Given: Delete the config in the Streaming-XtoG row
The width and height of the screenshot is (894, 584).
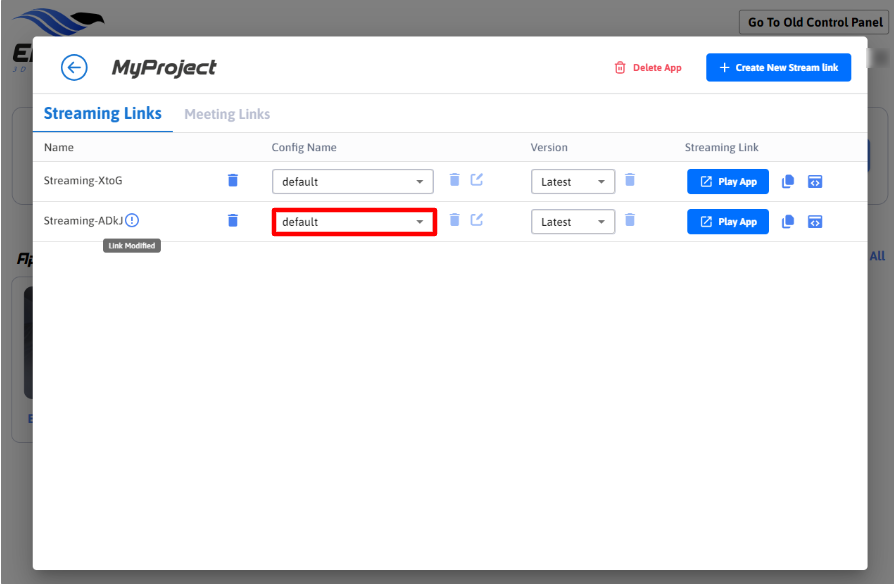Looking at the screenshot, I should 454,180.
